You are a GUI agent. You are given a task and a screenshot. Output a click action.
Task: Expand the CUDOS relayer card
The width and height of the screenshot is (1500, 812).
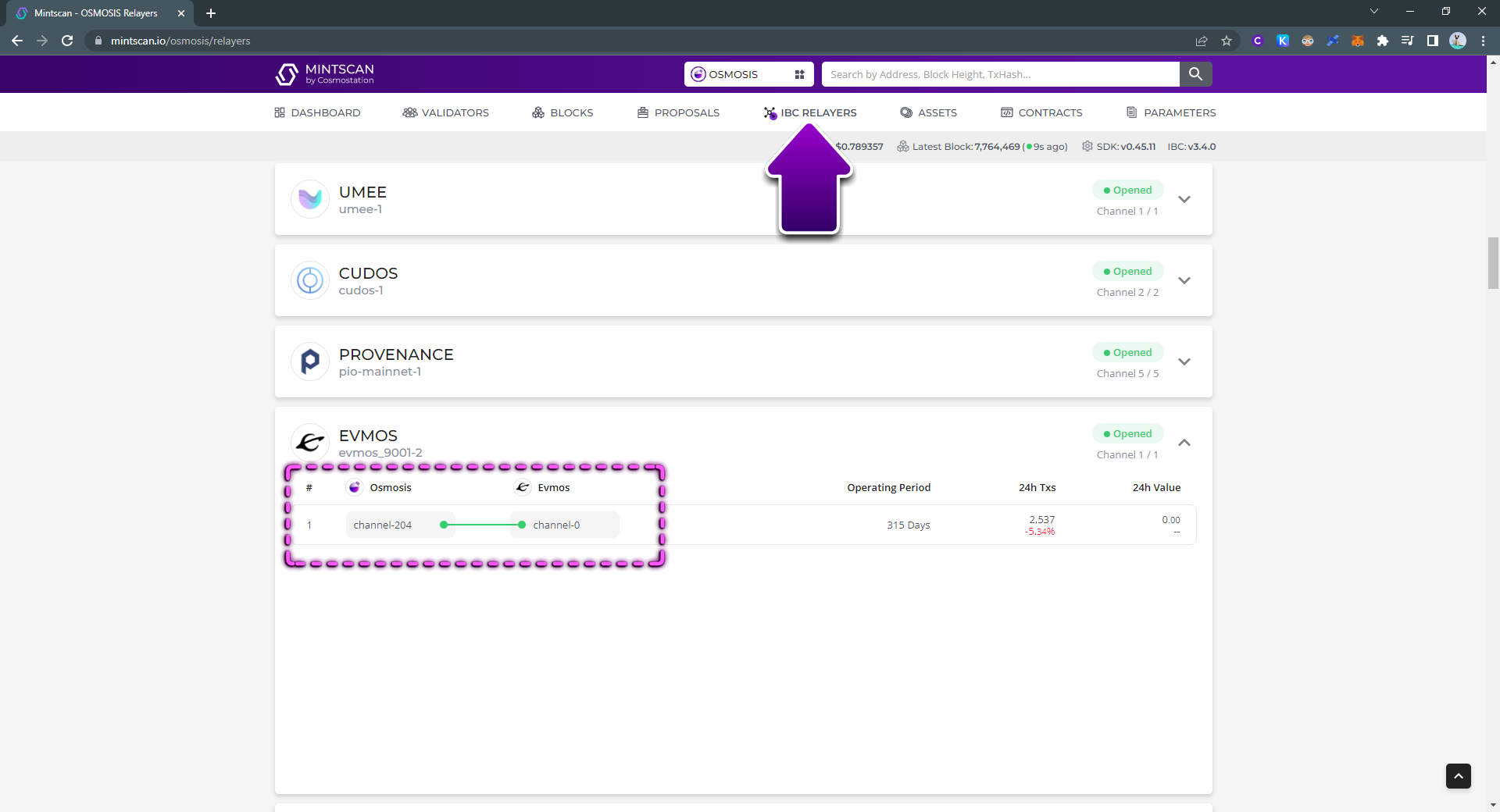1184,280
